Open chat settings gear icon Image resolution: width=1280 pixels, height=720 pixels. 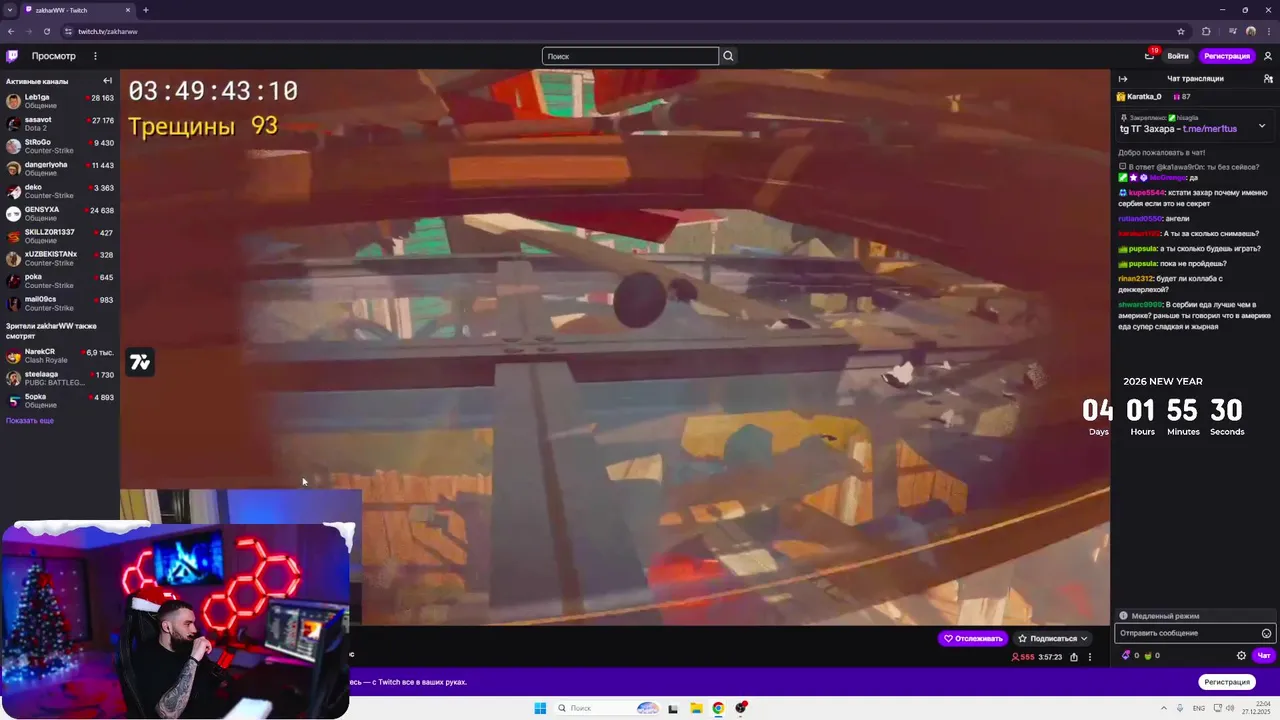[1241, 656]
